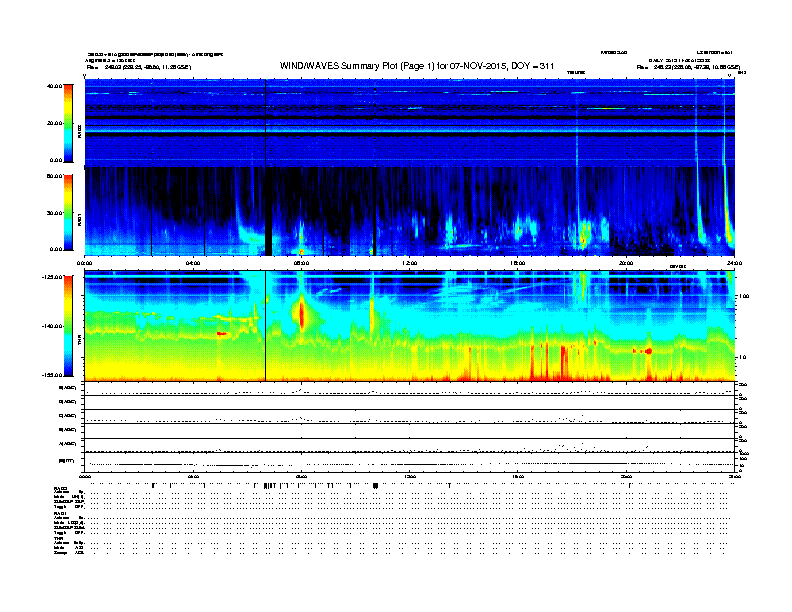The width and height of the screenshot is (792, 612).
Task: Select the 40.00 label on RAD2 color scale
Action: pos(55,86)
